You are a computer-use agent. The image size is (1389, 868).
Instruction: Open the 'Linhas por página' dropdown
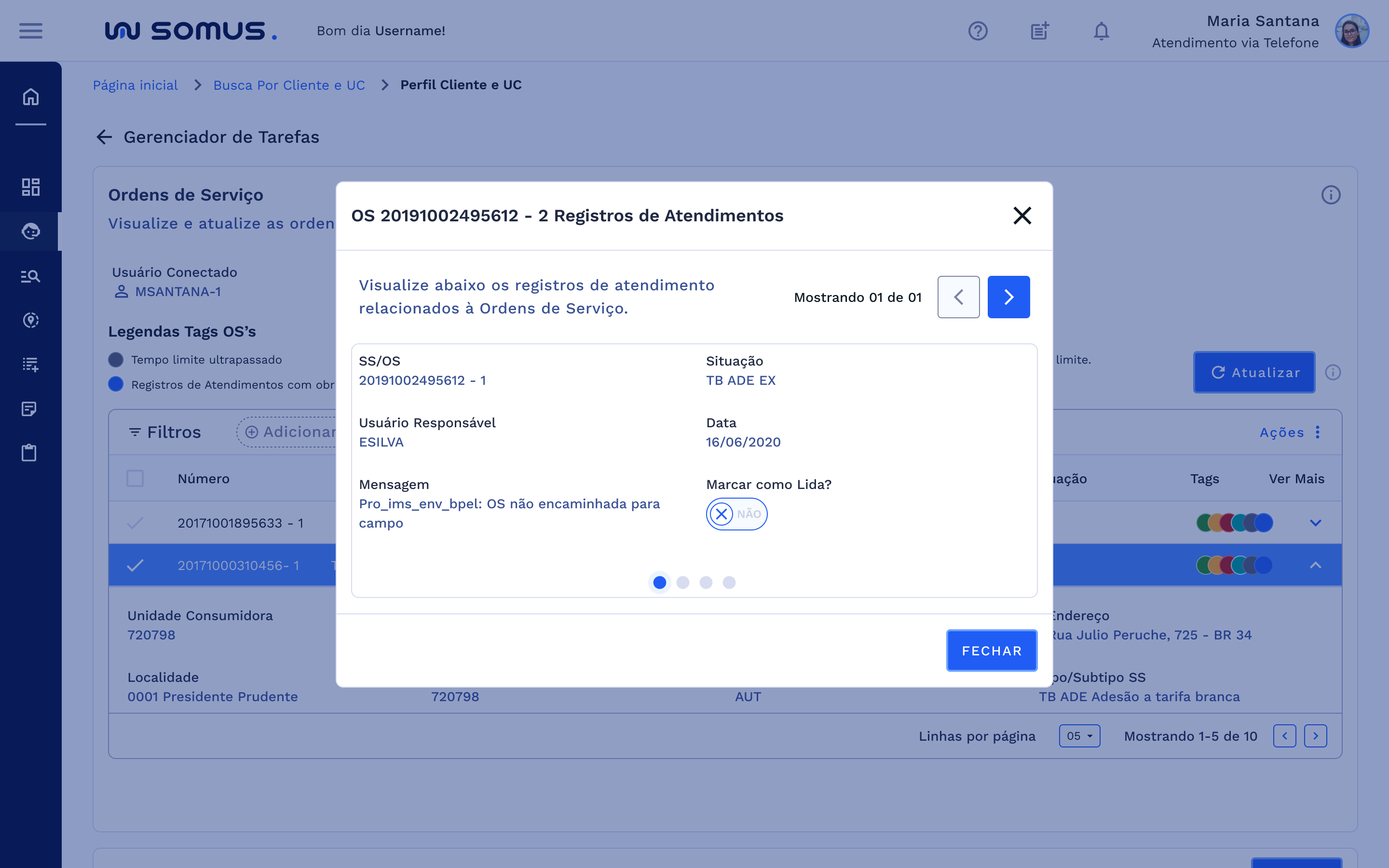pos(1080,735)
